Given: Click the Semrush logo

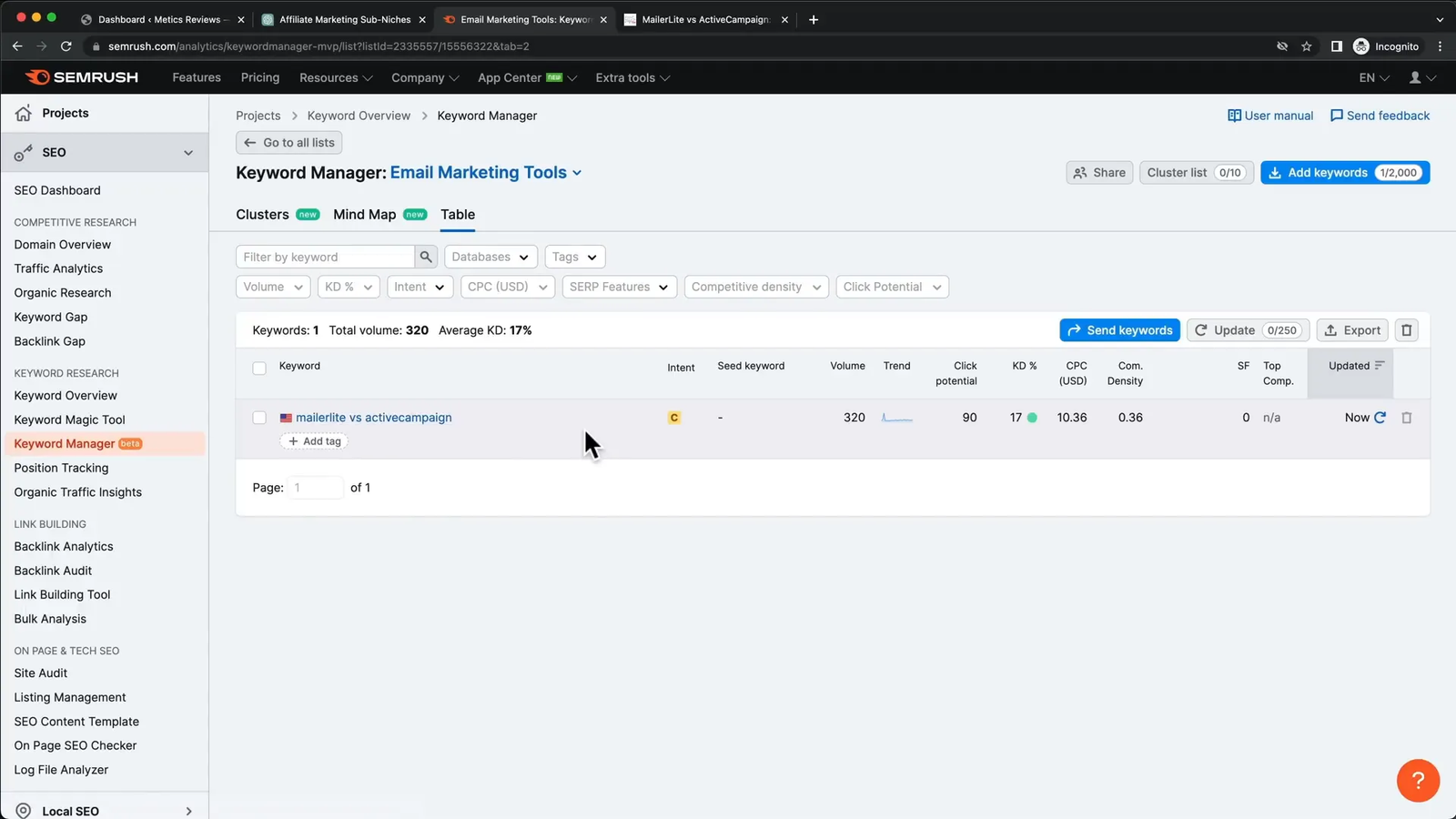Looking at the screenshot, I should (x=82, y=77).
